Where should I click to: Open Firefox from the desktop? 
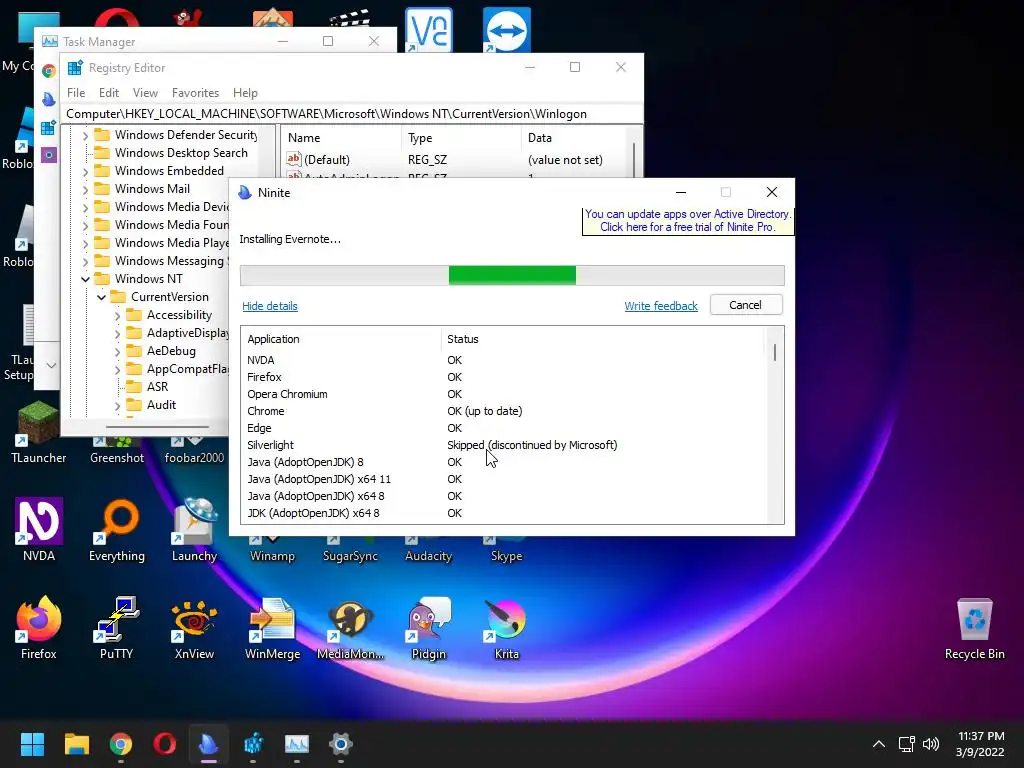coord(39,627)
